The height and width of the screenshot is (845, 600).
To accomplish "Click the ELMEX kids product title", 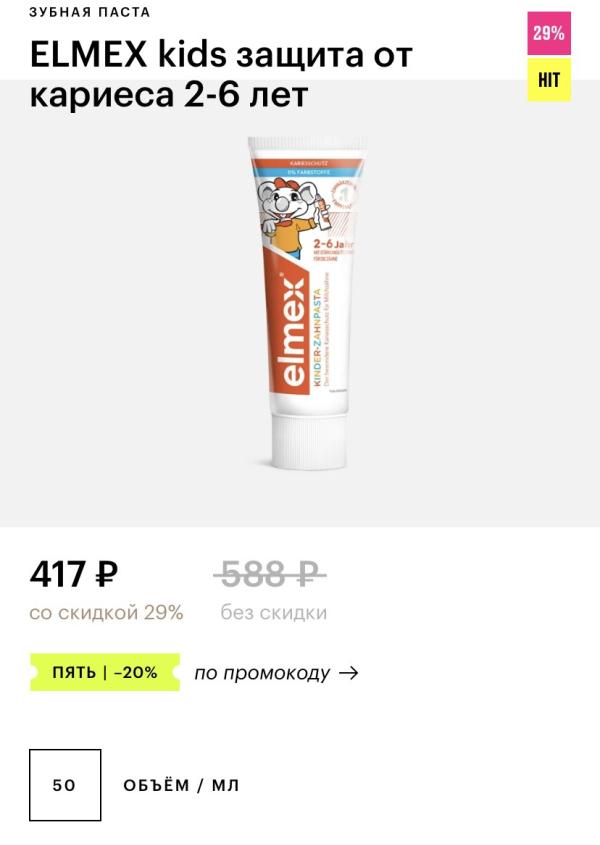I will pos(221,75).
